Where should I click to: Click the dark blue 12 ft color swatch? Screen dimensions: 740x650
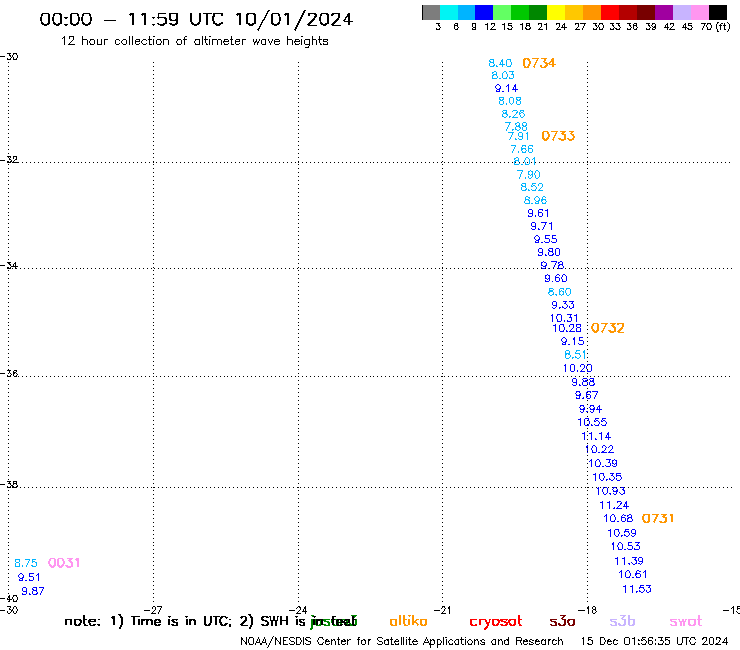[484, 12]
